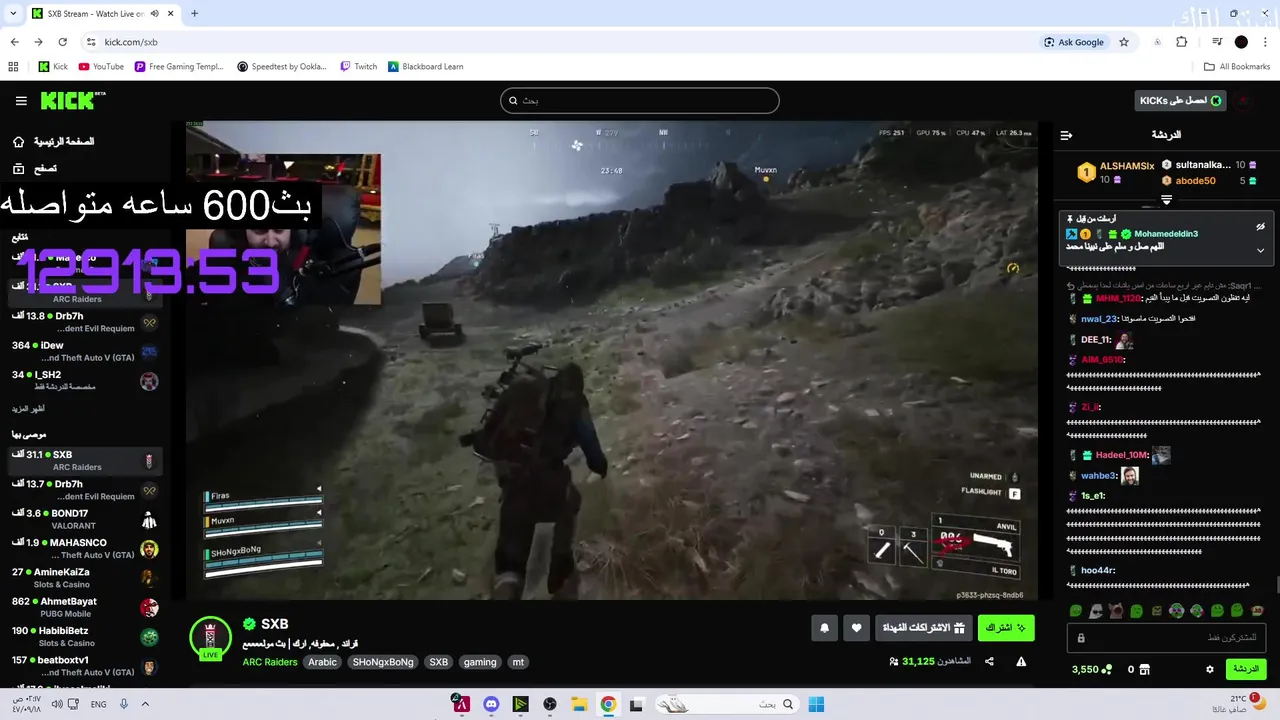Viewport: 1280px width, 720px height.
Task: Open iDew channel in following list
Action: [x=85, y=351]
